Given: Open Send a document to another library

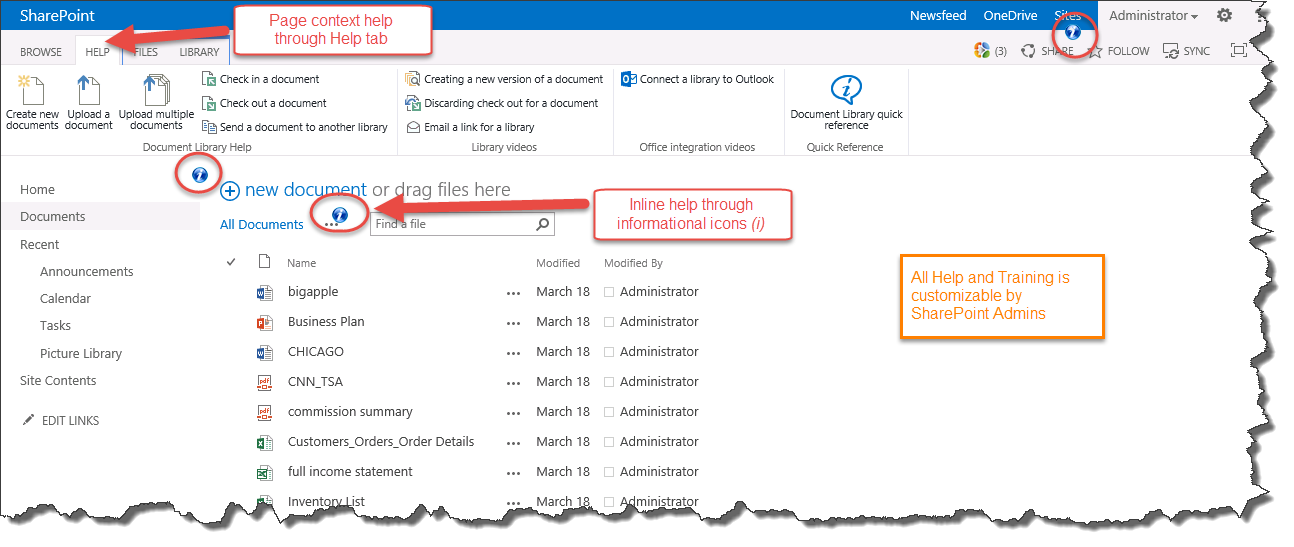Looking at the screenshot, I should (x=295, y=127).
